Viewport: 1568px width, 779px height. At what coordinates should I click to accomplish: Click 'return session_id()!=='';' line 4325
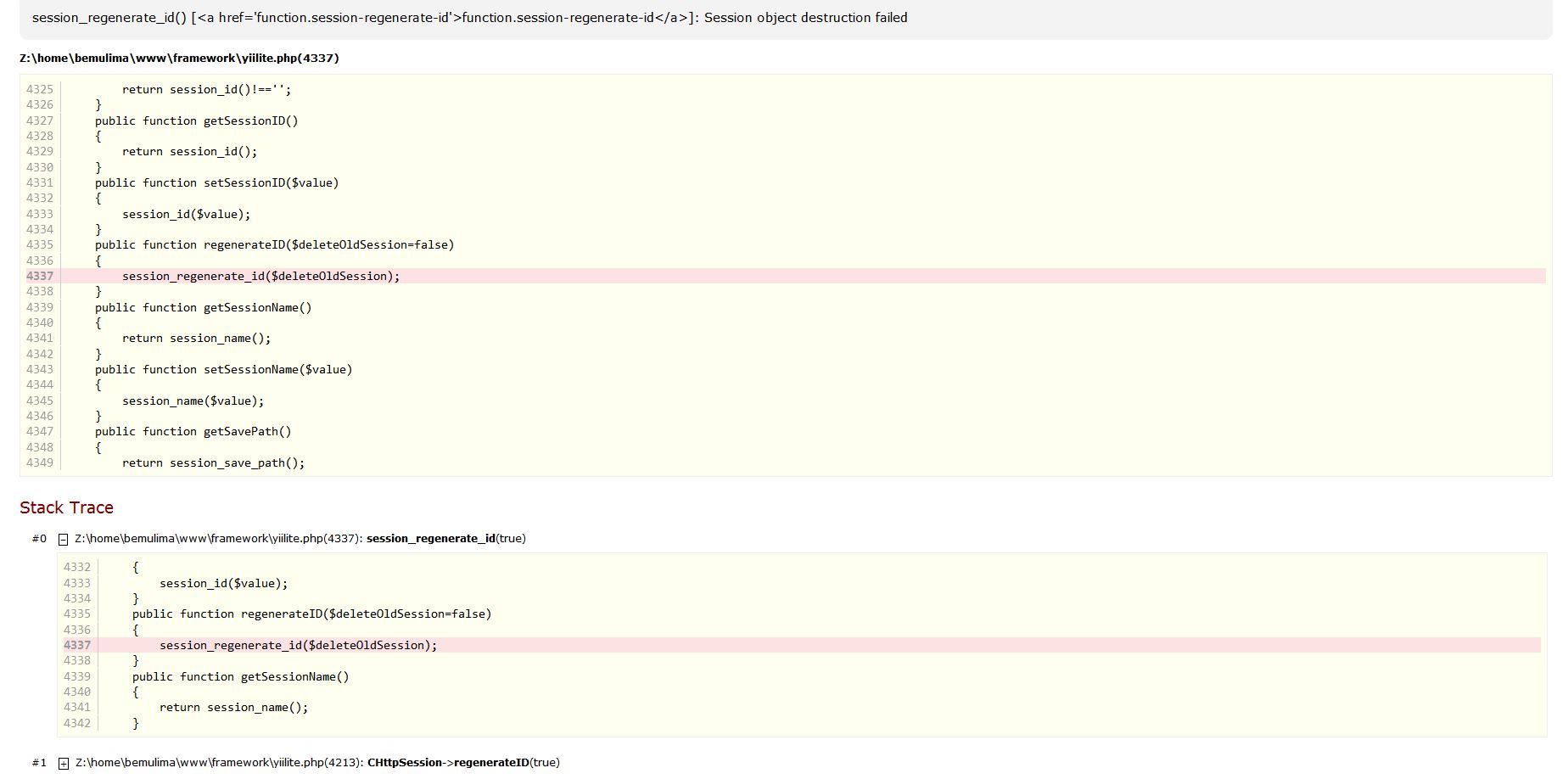[207, 89]
